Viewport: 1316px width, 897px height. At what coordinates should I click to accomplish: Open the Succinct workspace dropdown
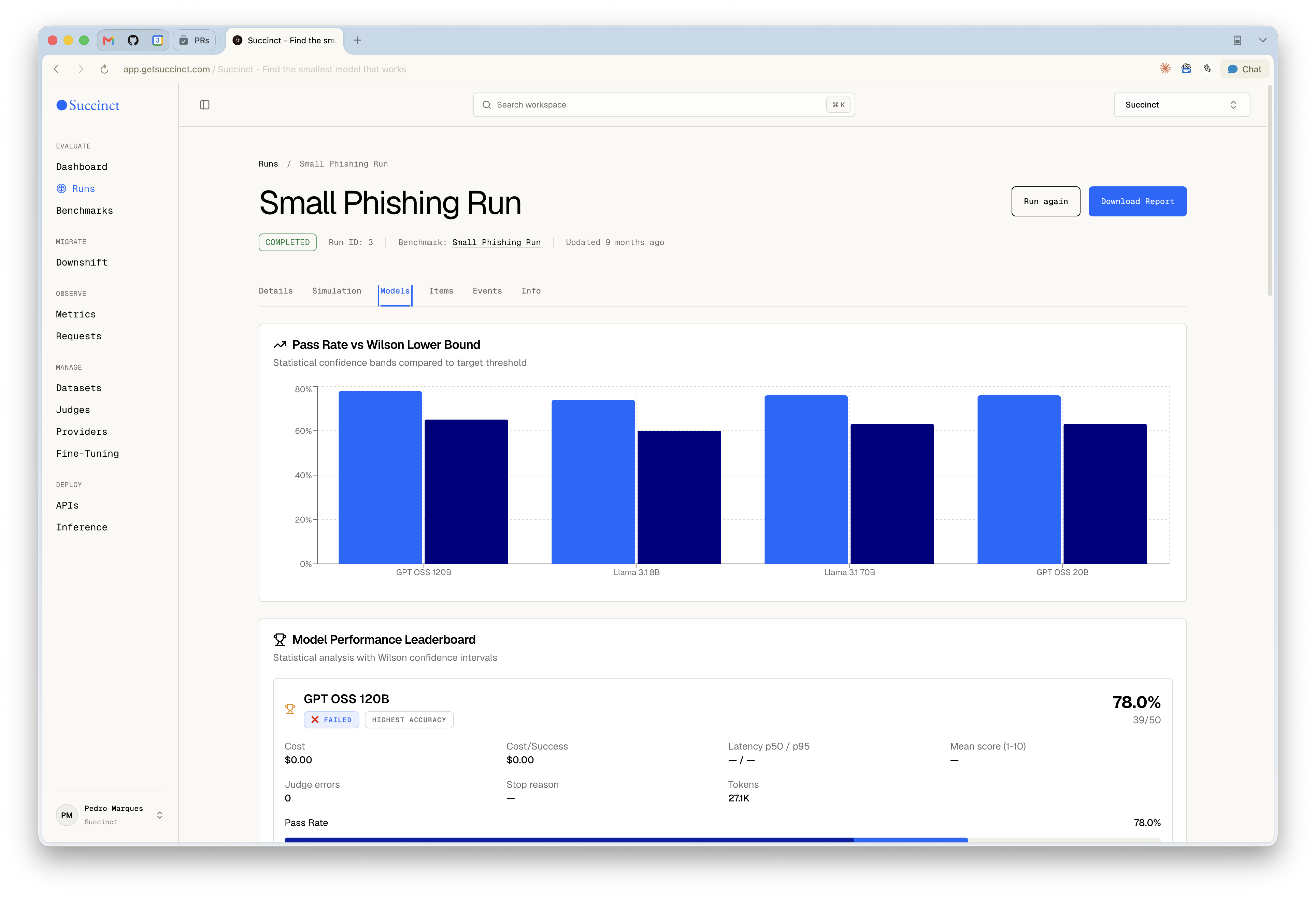[1182, 105]
